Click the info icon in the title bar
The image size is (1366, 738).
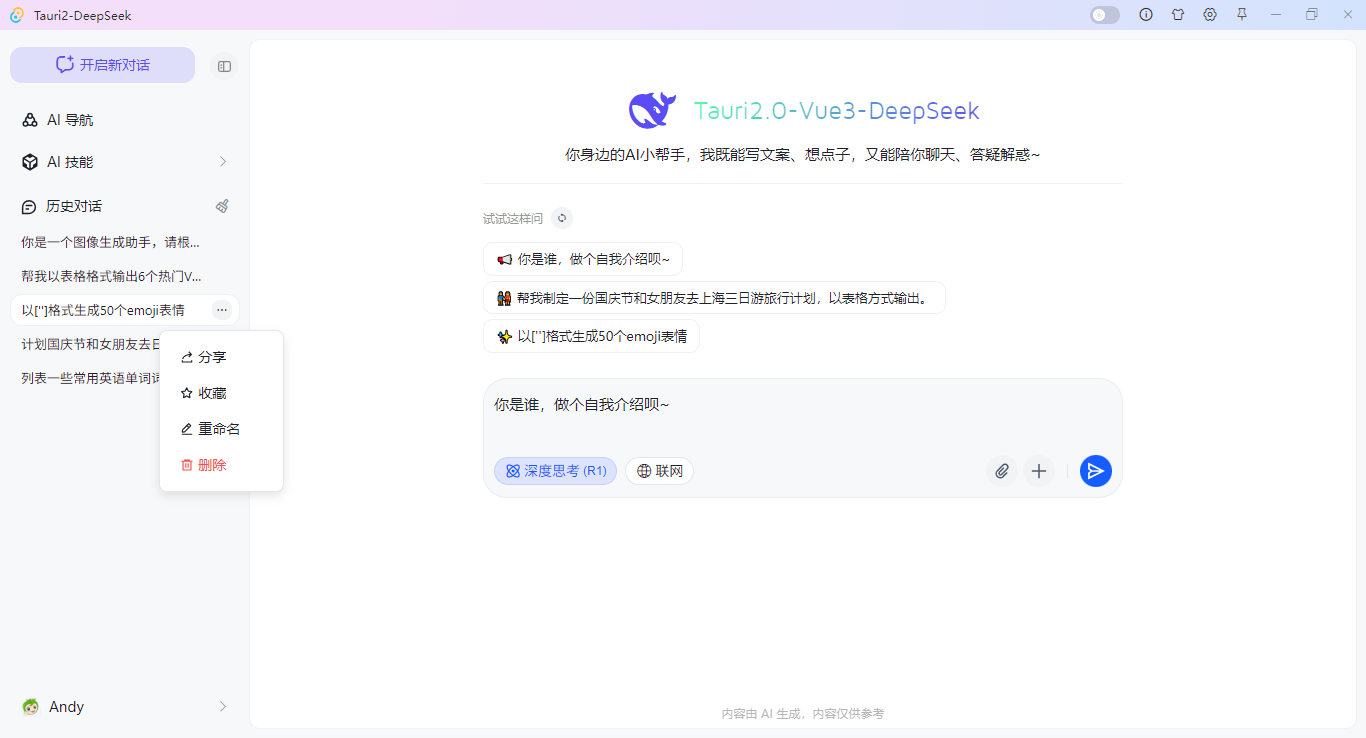point(1146,15)
